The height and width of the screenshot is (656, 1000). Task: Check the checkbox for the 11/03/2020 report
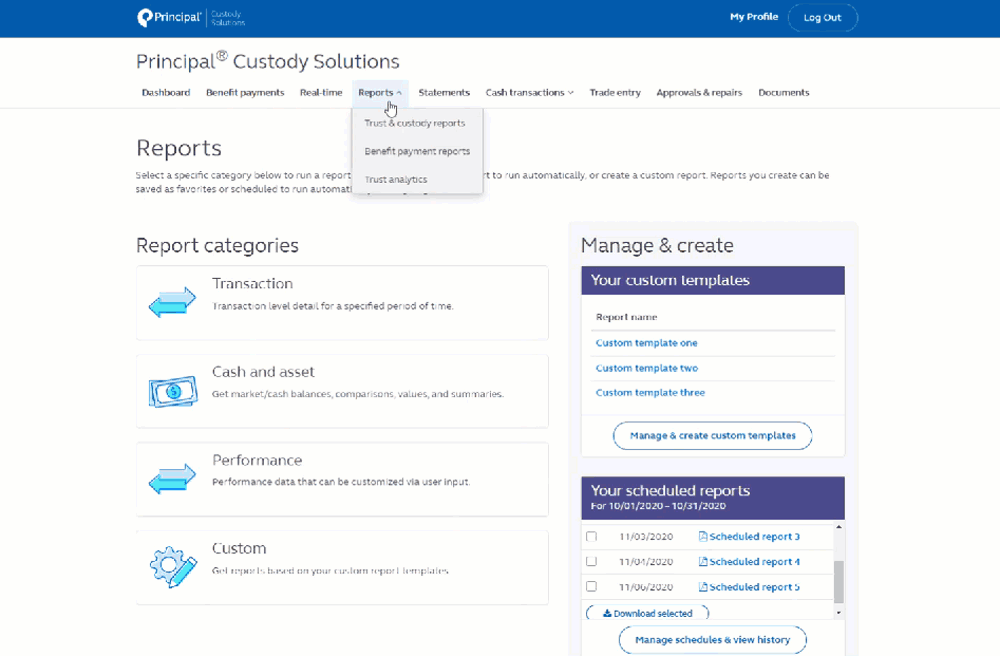[590, 536]
